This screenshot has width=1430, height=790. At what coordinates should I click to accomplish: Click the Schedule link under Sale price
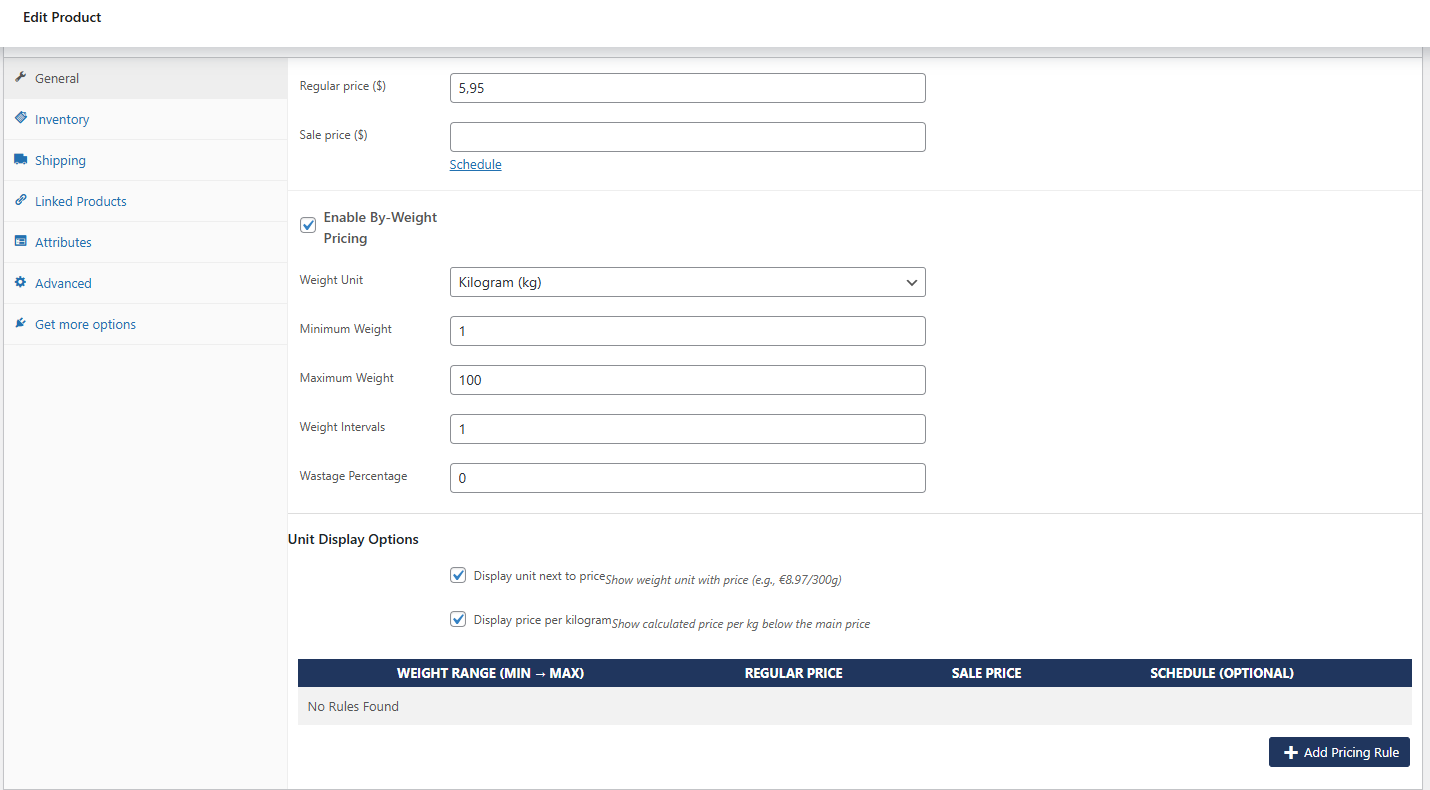tap(475, 164)
